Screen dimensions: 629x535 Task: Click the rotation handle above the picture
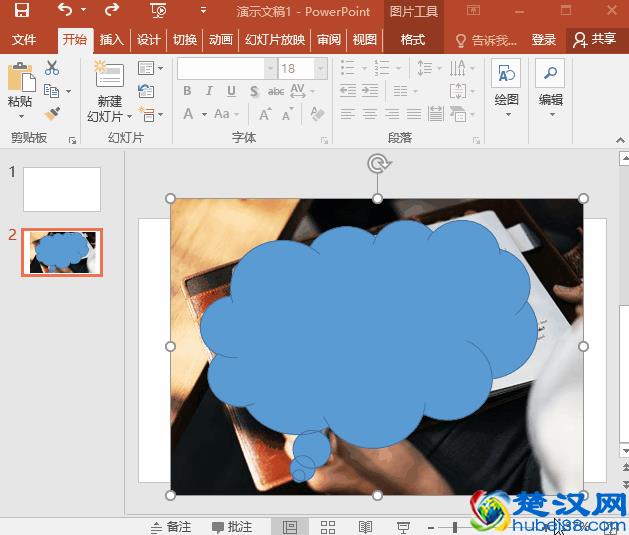[378, 164]
